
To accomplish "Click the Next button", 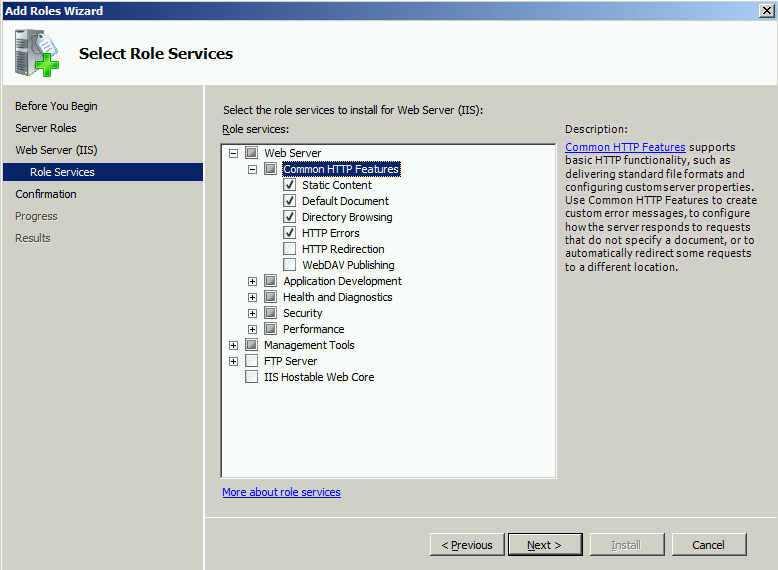I will pos(545,545).
